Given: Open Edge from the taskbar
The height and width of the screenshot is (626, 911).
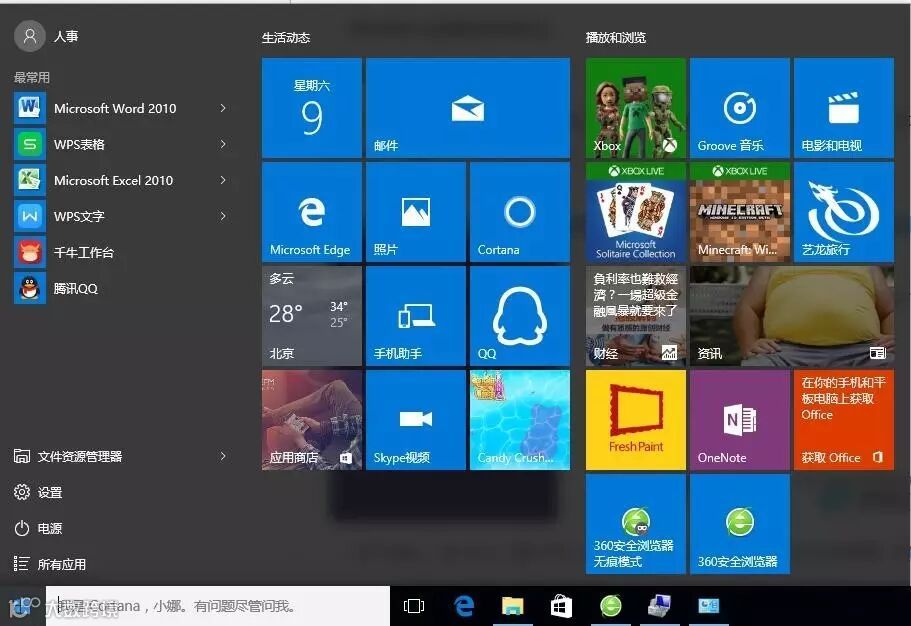Looking at the screenshot, I should [x=464, y=606].
